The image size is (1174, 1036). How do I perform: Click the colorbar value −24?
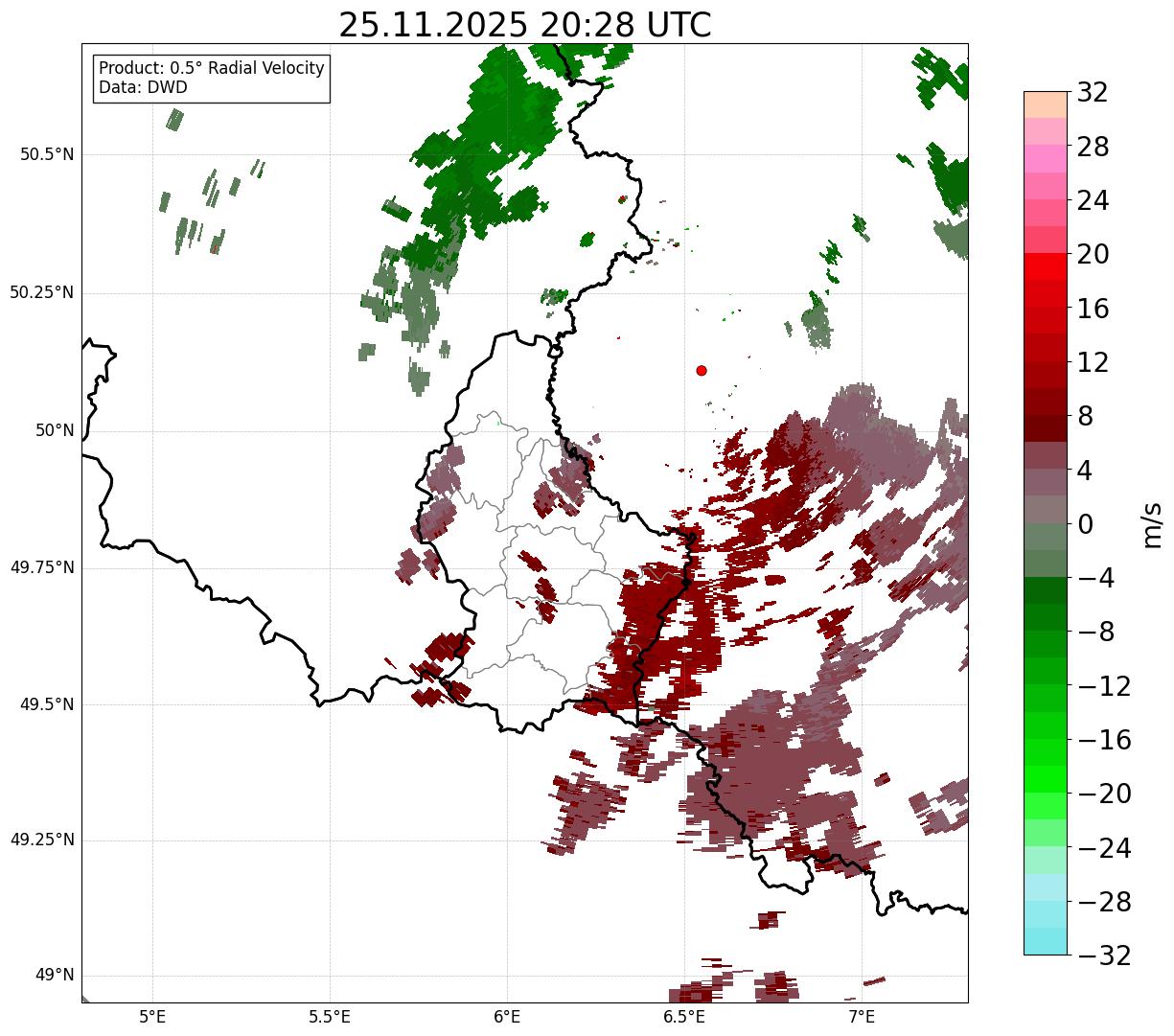tap(1104, 848)
